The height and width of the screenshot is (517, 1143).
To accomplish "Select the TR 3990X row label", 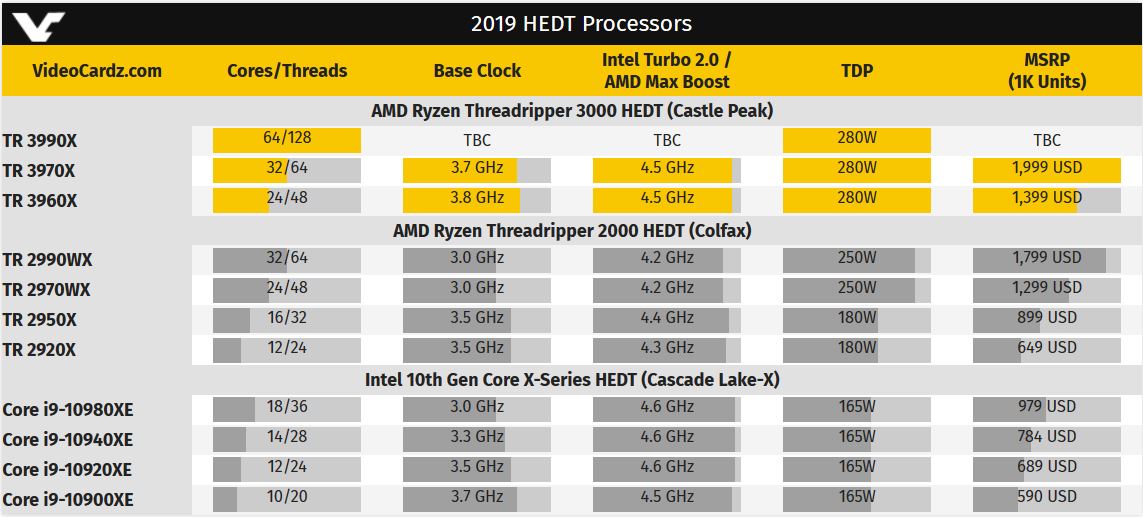I will pos(40,141).
